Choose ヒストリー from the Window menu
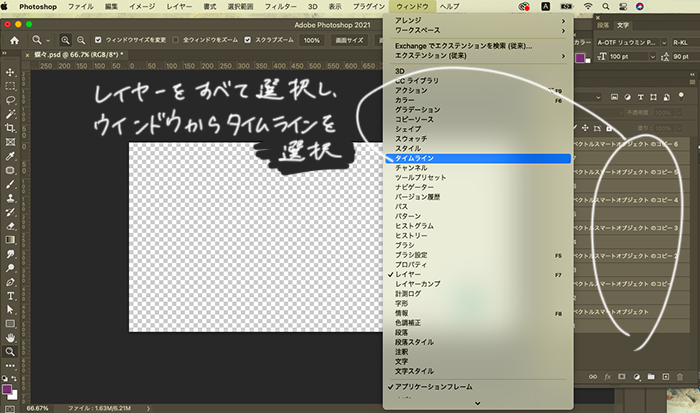This screenshot has height=413, width=700. 478,236
